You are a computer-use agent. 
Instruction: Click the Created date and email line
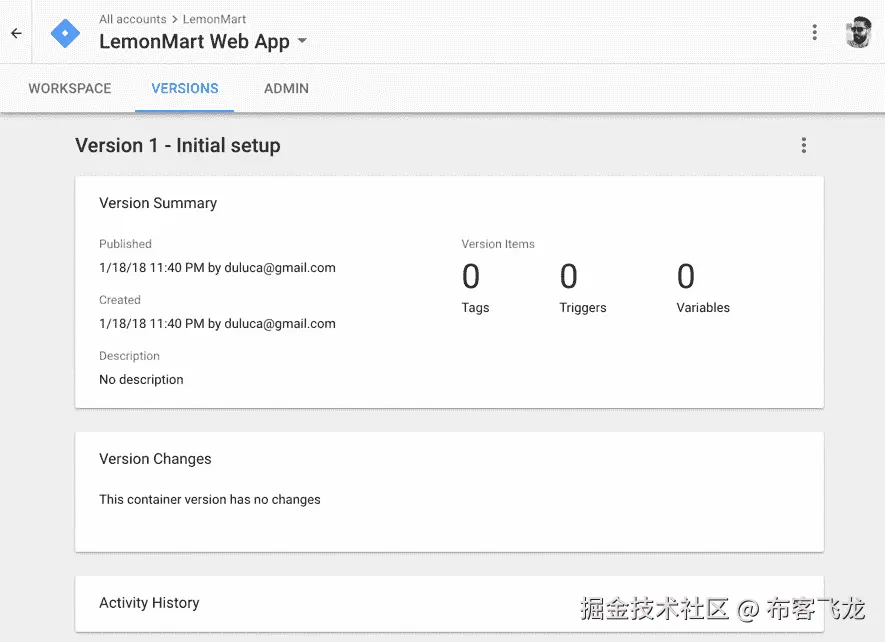point(217,324)
